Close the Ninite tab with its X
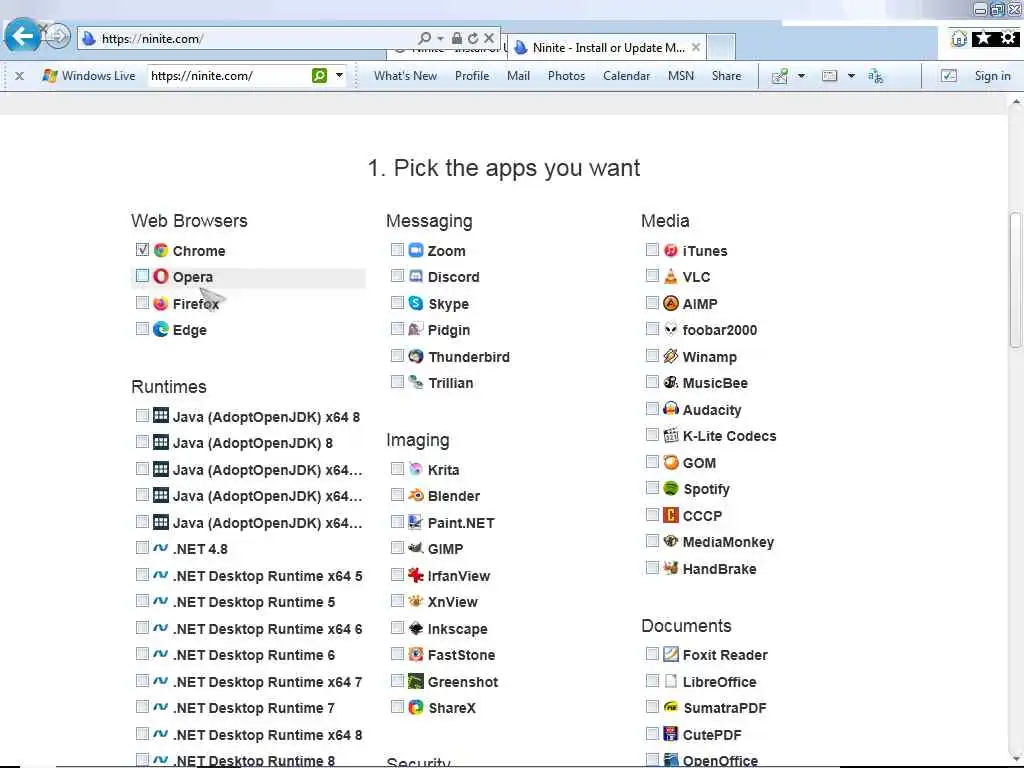The image size is (1024, 768). [x=696, y=48]
